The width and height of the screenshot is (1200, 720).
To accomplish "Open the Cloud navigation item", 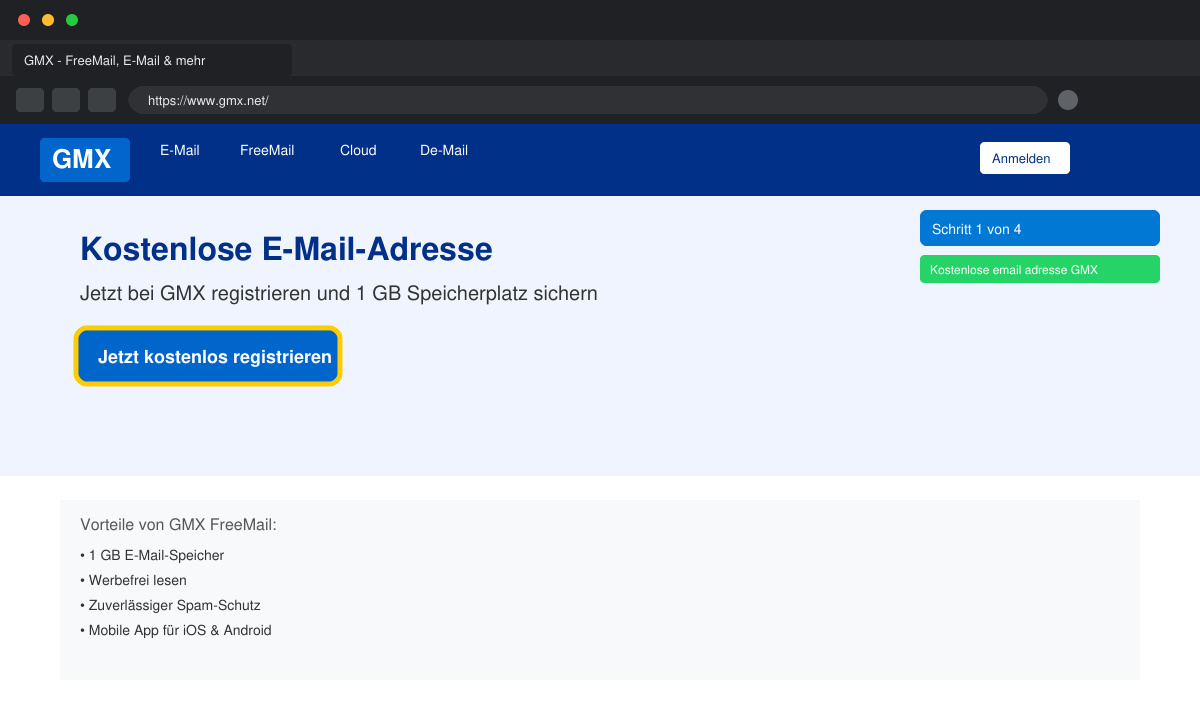I will pyautogui.click(x=358, y=151).
